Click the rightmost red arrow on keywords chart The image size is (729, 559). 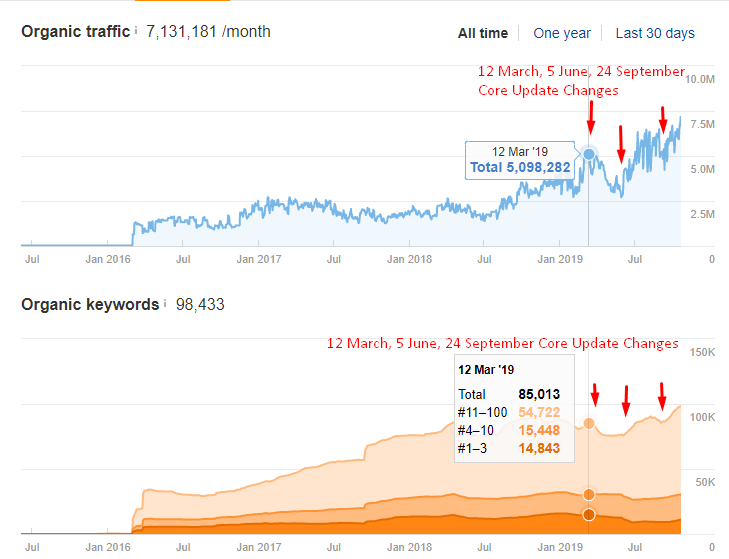tap(661, 397)
